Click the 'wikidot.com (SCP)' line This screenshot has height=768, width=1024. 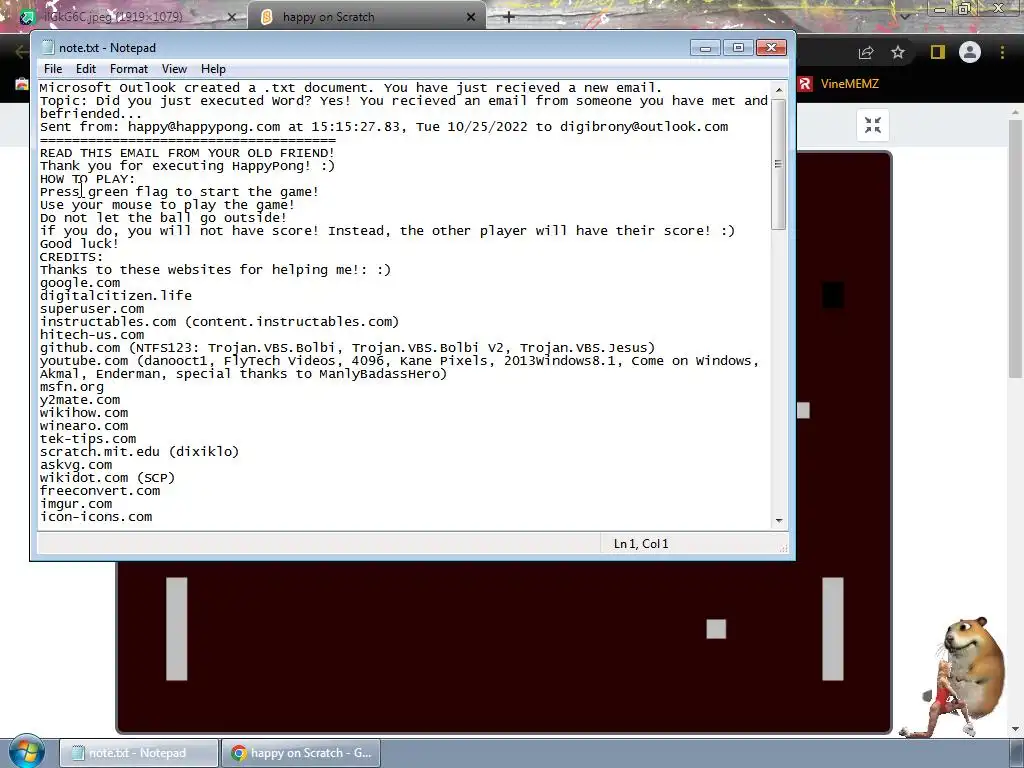pyautogui.click(x=107, y=478)
